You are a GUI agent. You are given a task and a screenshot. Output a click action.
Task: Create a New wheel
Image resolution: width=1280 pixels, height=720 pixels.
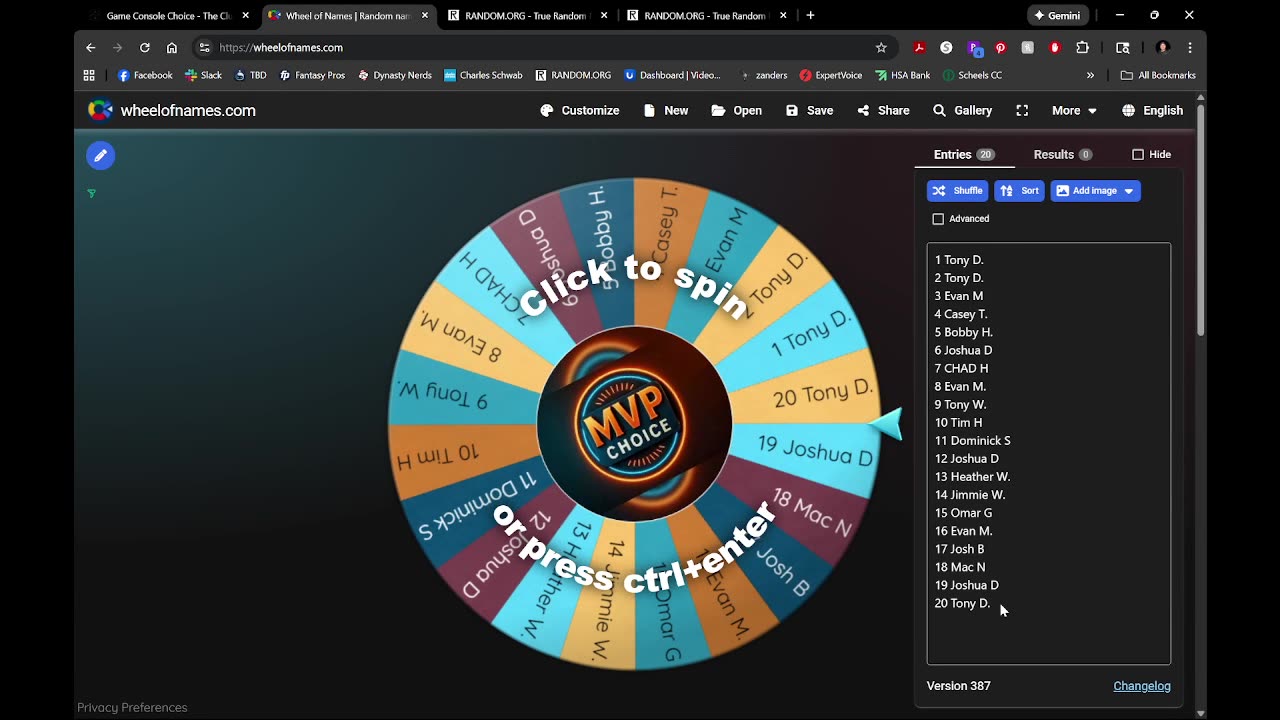(x=666, y=110)
